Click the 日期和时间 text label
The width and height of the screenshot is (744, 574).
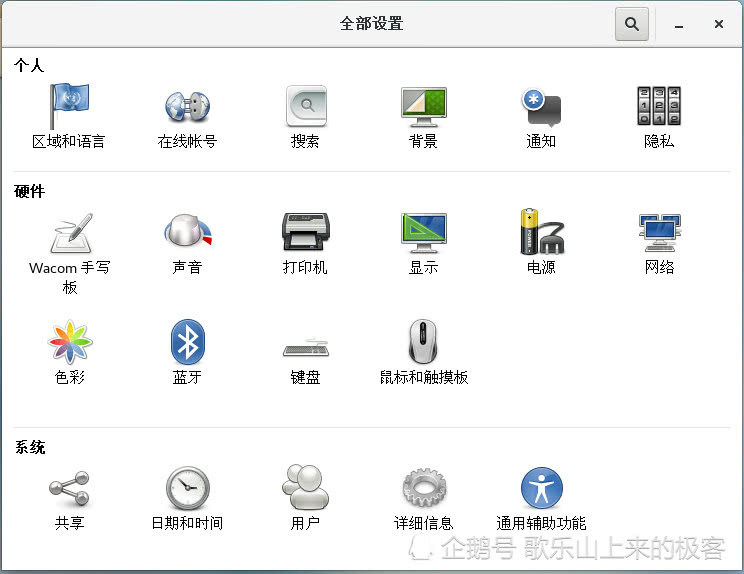(x=187, y=523)
